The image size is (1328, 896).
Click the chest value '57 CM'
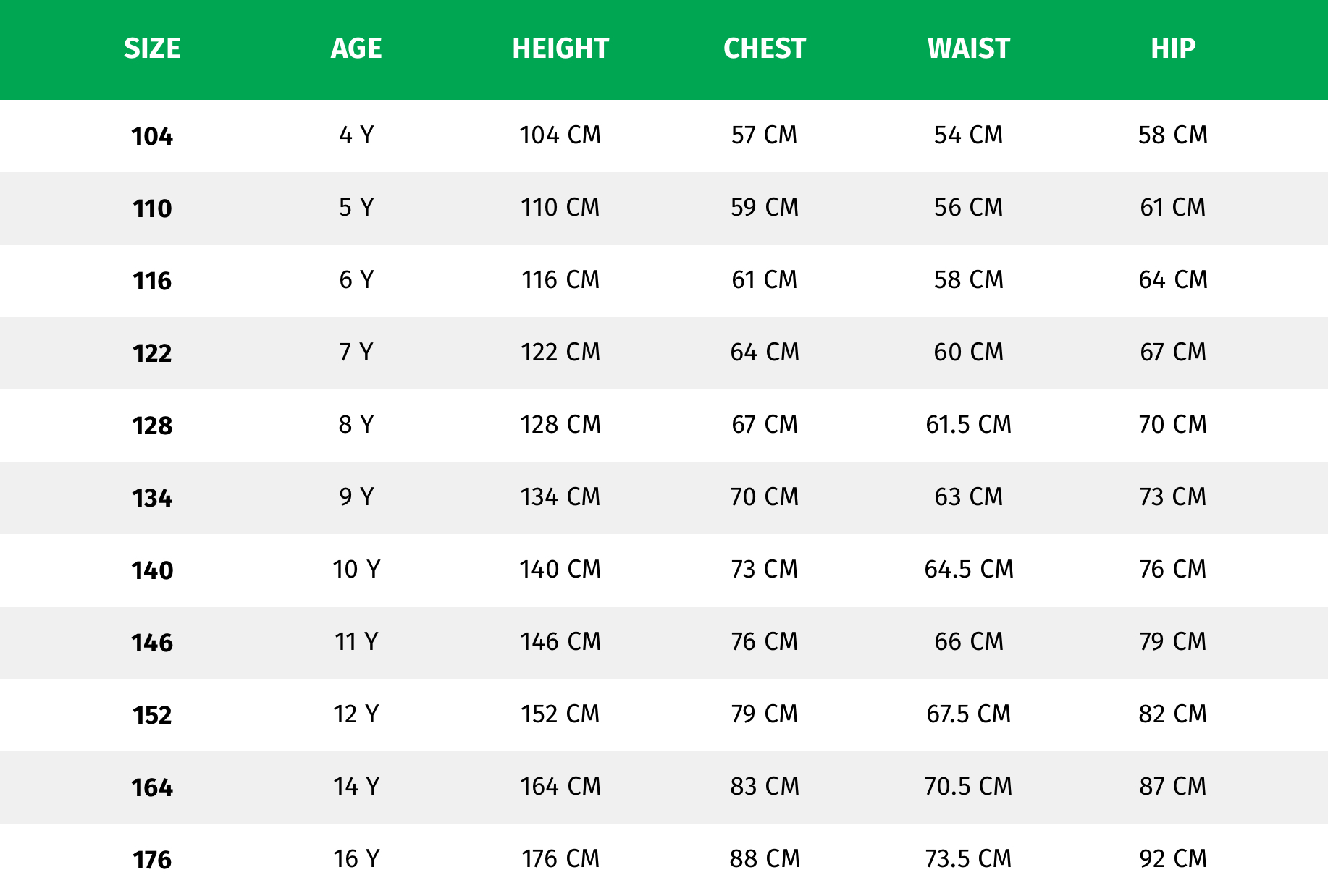(765, 135)
